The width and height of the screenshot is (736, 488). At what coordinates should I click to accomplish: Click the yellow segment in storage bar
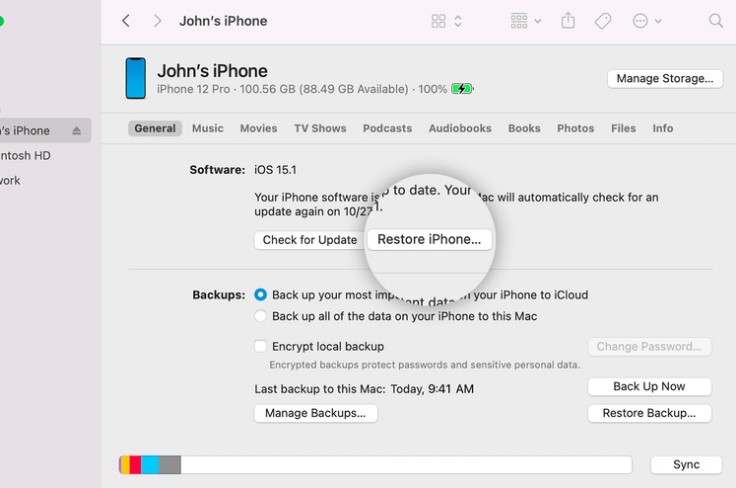coord(125,465)
